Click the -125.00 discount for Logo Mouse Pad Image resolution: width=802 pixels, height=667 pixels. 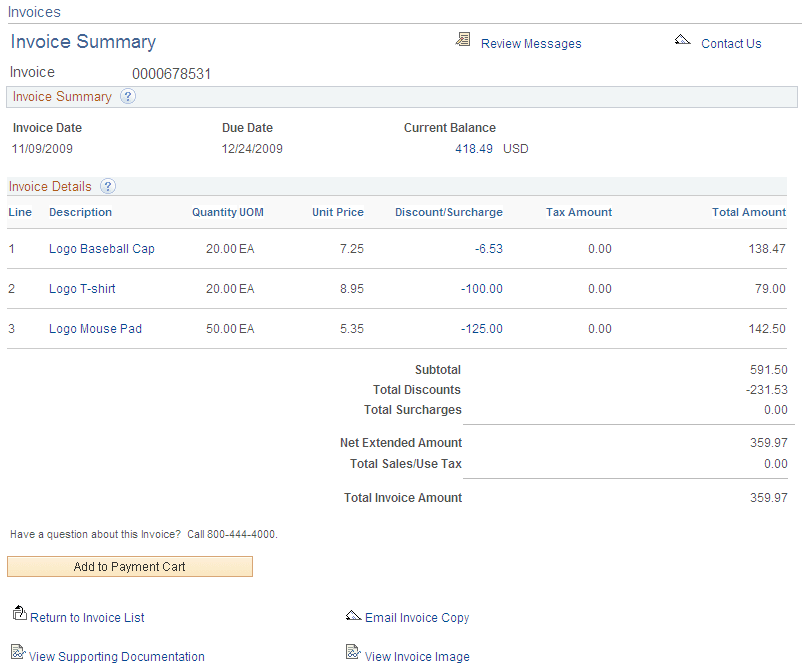(x=482, y=328)
